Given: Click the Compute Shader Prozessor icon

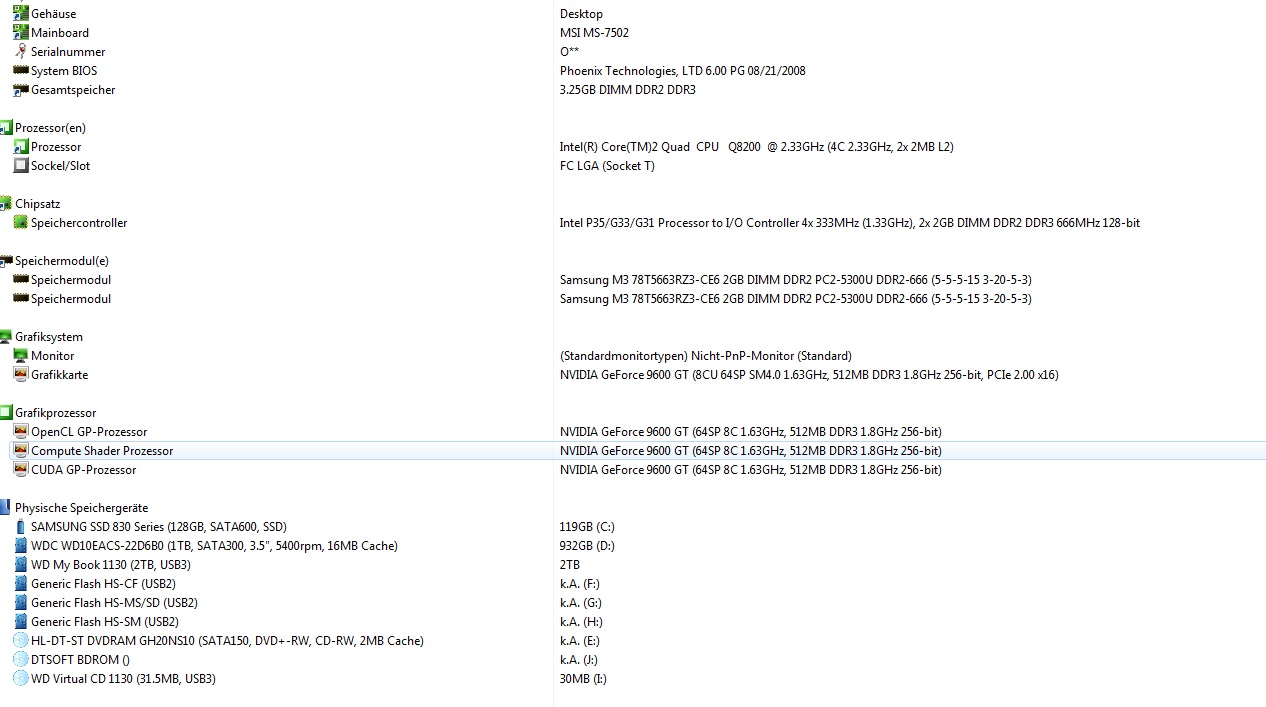Looking at the screenshot, I should (21, 451).
